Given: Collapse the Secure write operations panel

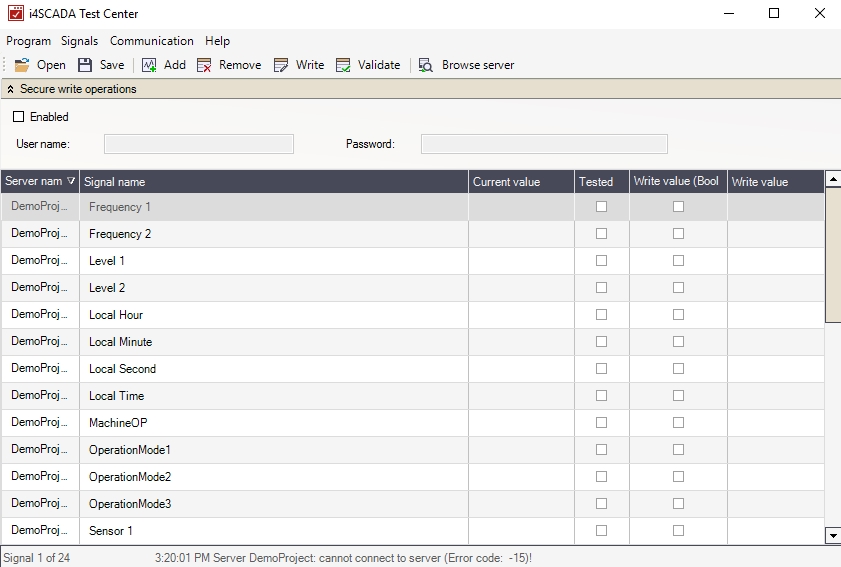Looking at the screenshot, I should point(11,89).
